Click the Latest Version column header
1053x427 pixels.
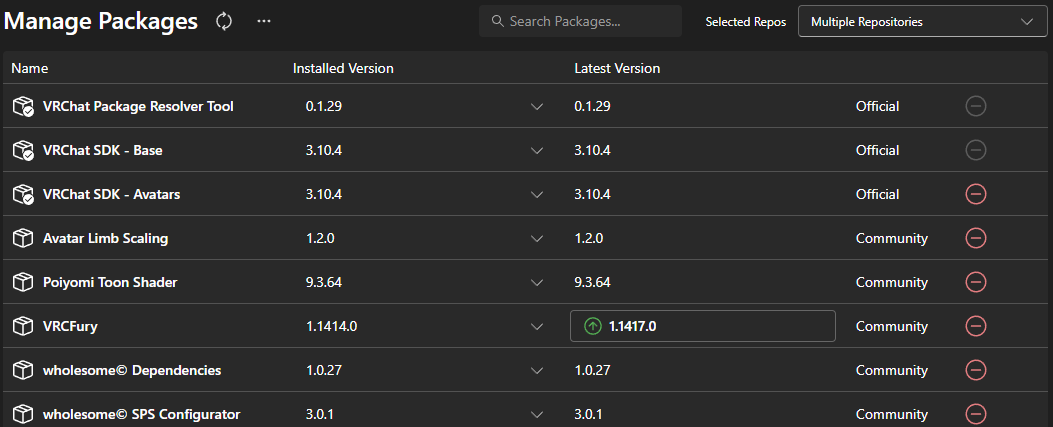click(617, 68)
